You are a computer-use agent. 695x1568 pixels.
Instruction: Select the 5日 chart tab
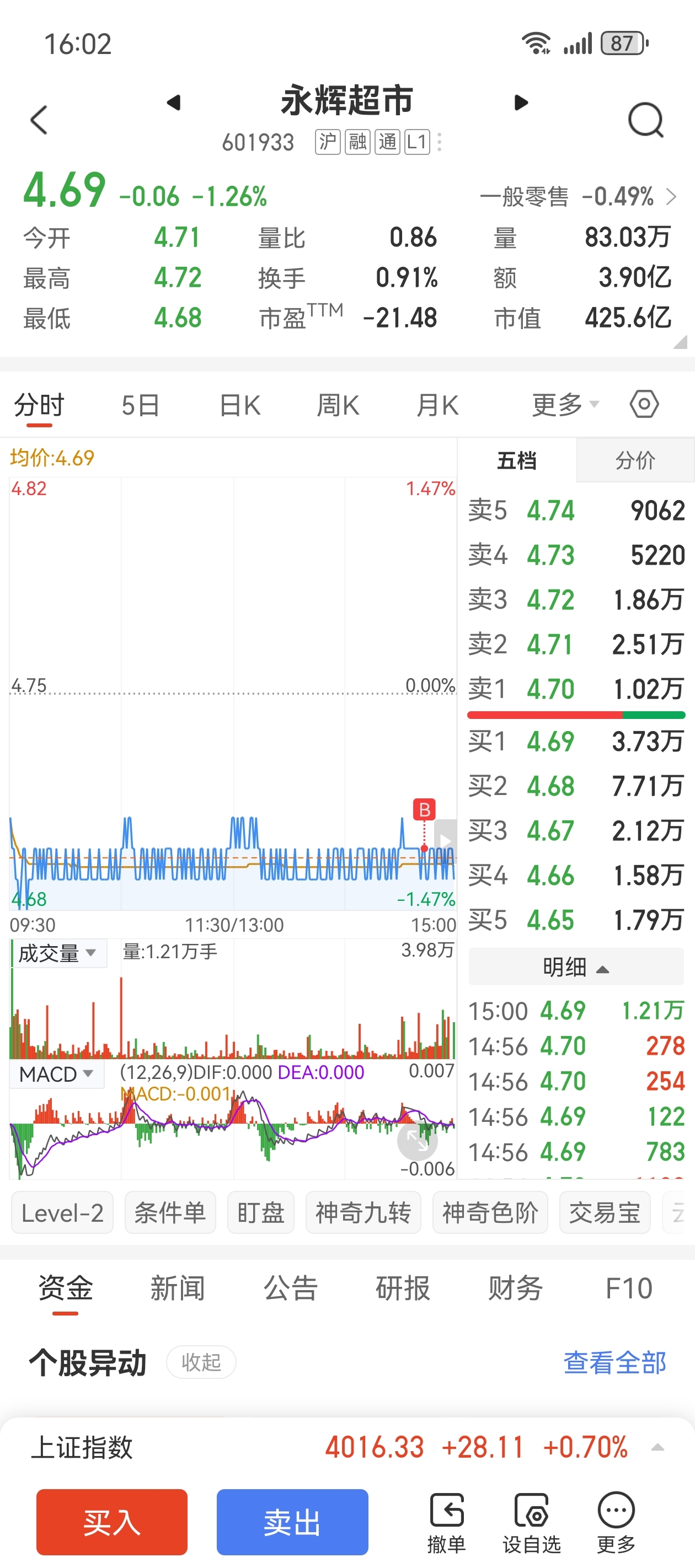tap(140, 405)
